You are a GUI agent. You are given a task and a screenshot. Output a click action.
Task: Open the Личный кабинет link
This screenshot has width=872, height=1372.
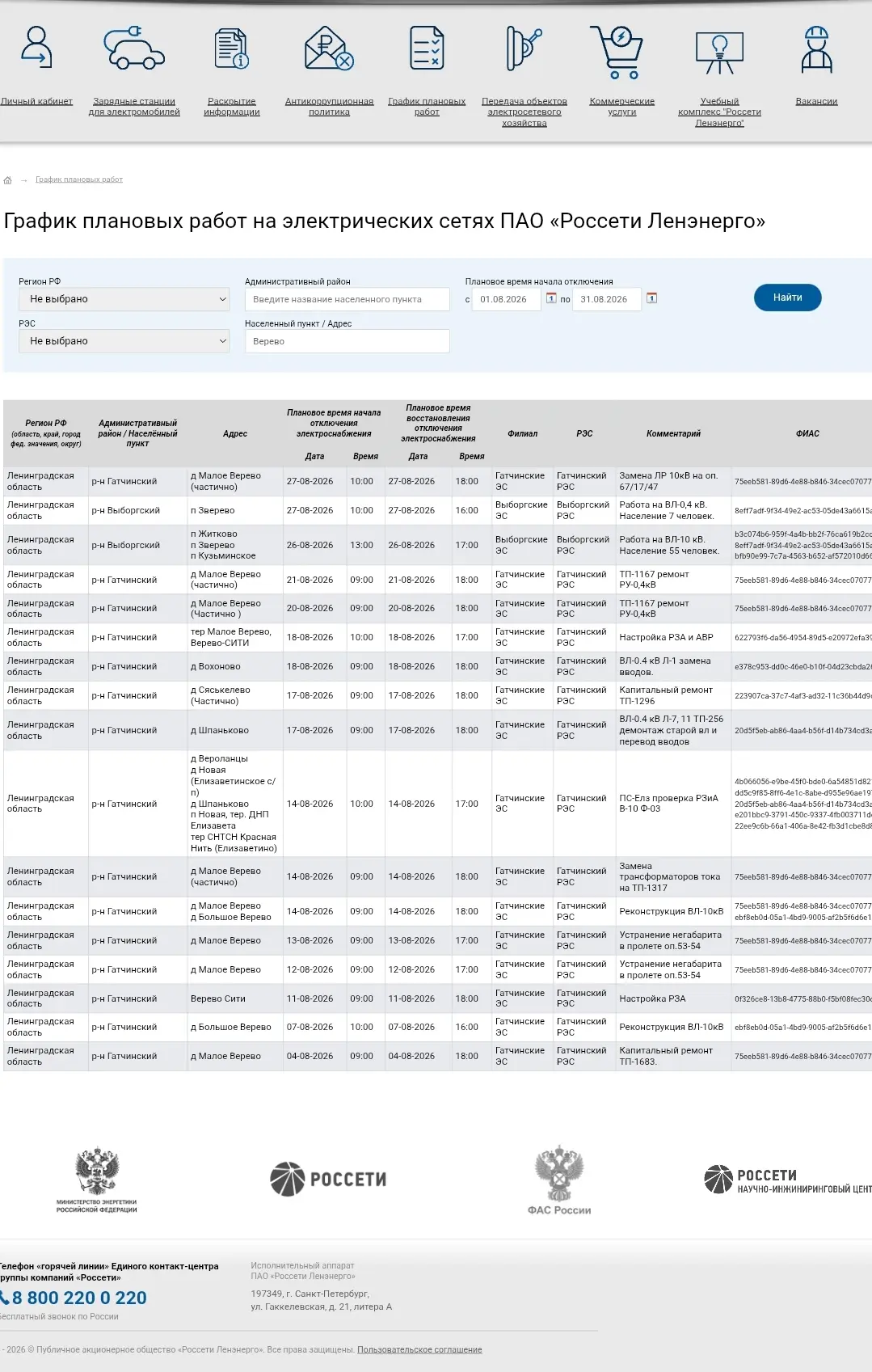36,102
